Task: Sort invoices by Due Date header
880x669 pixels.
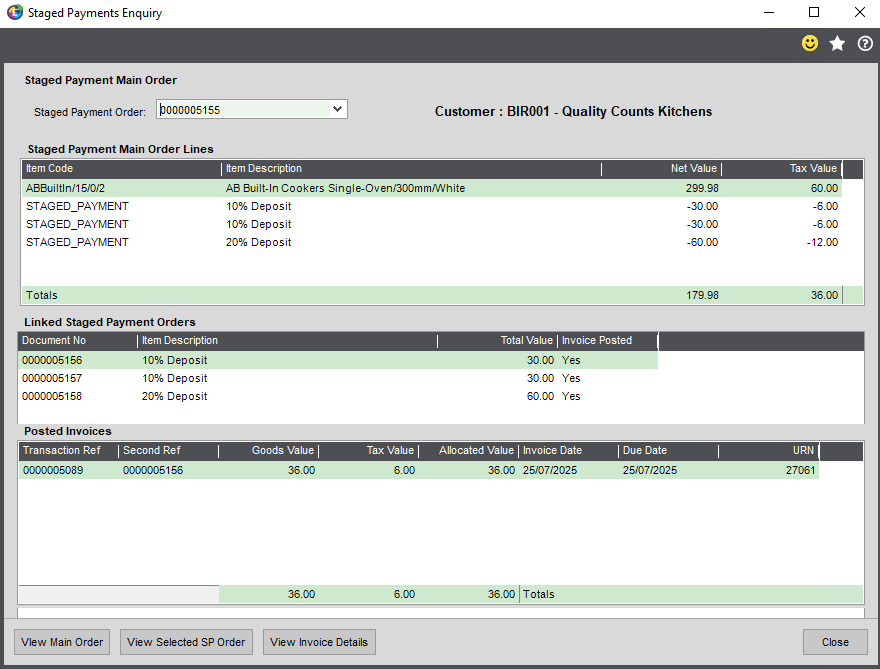Action: 667,451
